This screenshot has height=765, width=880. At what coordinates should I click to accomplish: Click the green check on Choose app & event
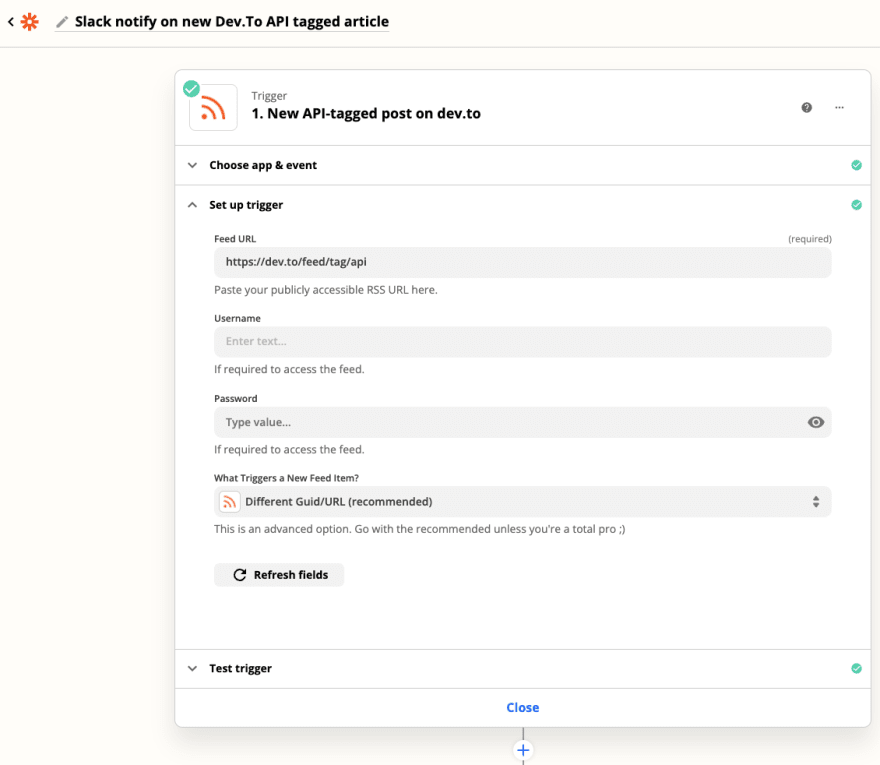[x=856, y=165]
